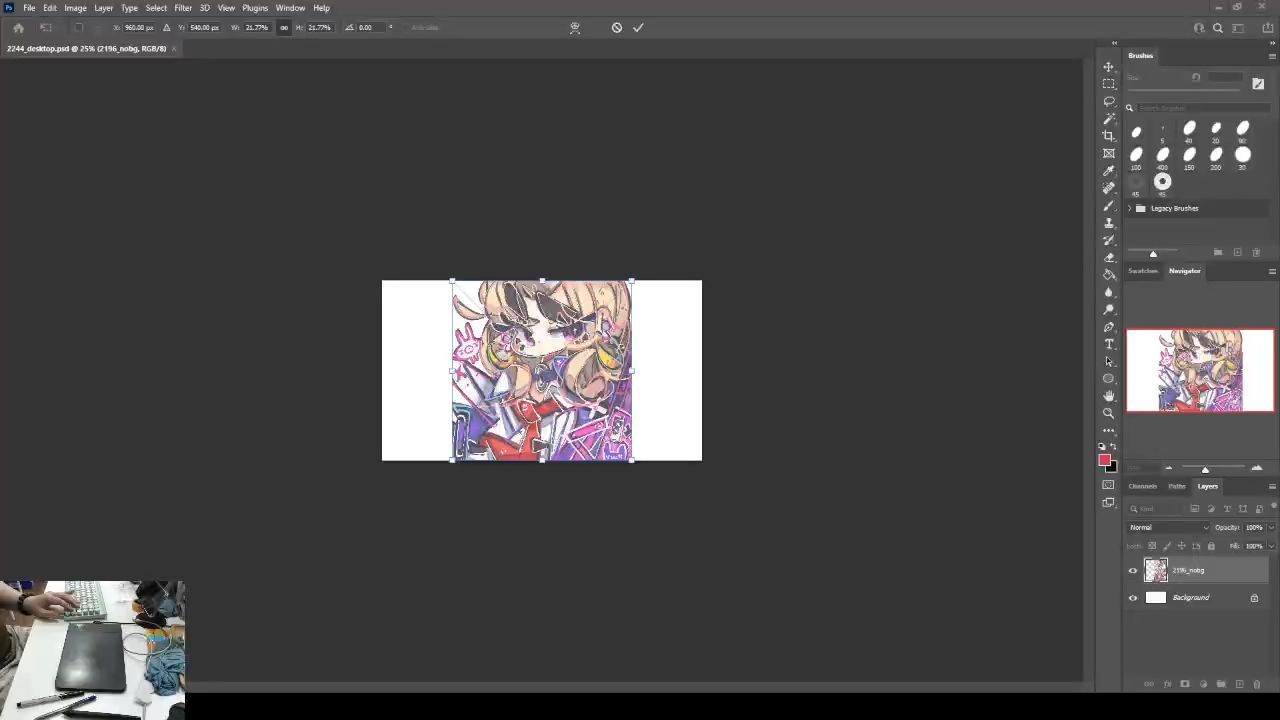
Task: Open the Opacity value dropdown arrow
Action: click(1271, 527)
